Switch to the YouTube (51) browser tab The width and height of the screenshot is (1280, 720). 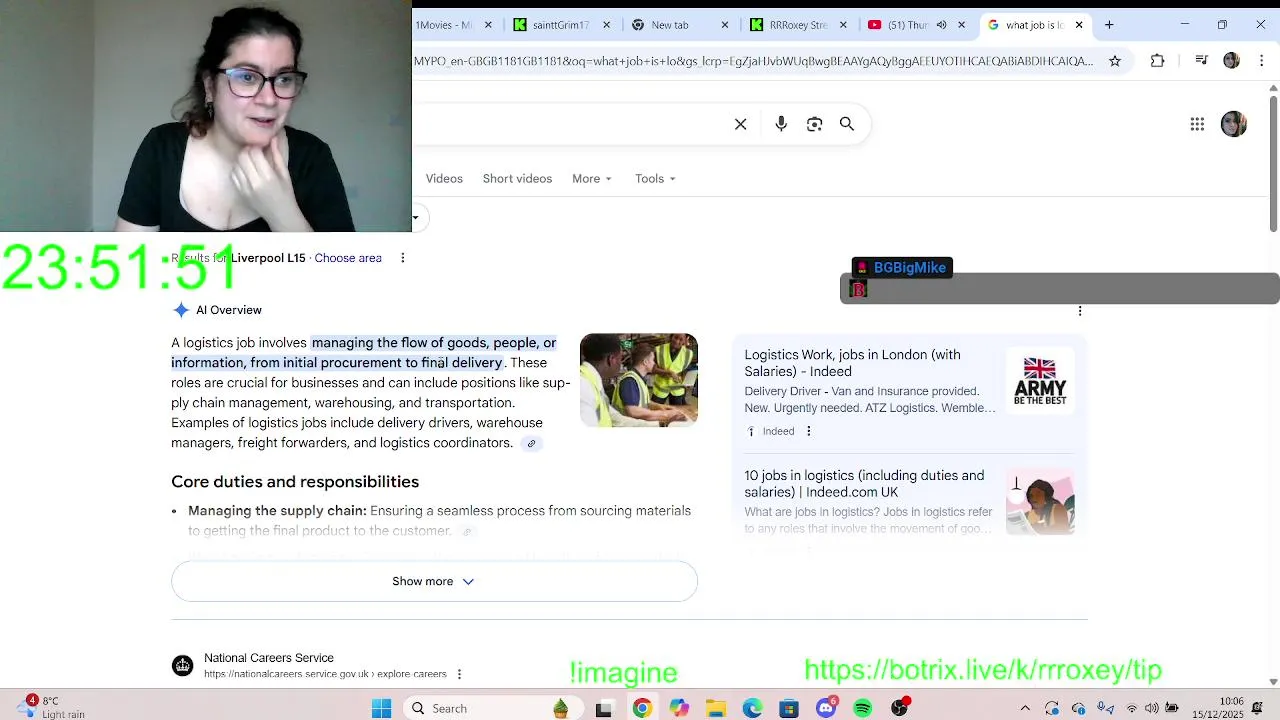[907, 25]
